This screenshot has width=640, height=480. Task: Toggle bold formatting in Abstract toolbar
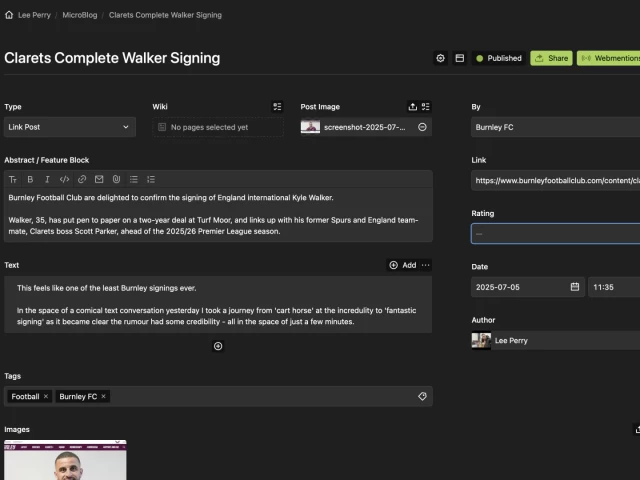[x=30, y=179]
